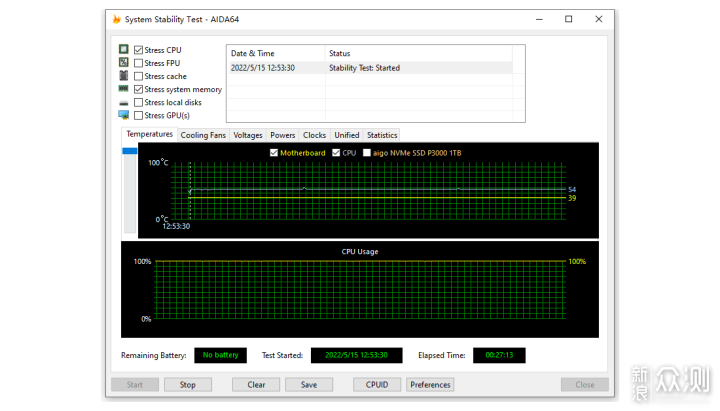Click the motherboard temperature value 39

pos(572,198)
